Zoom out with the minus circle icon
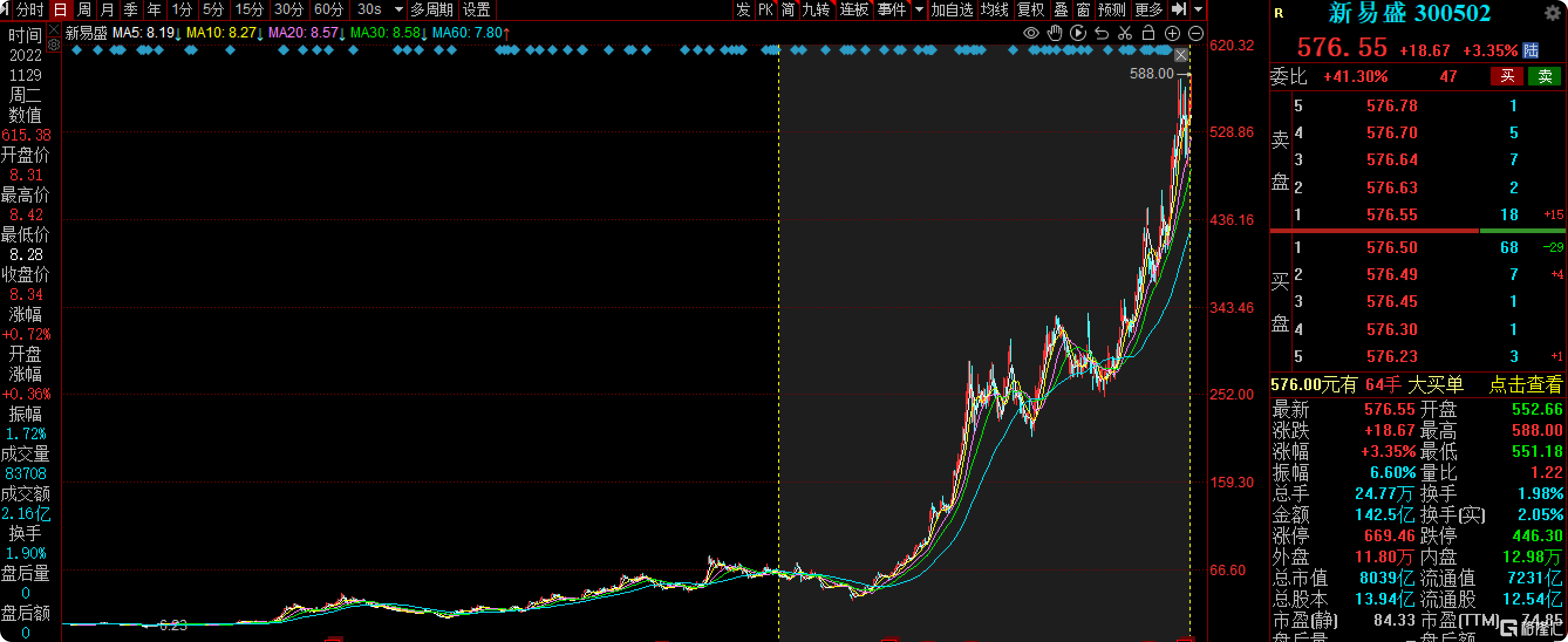The height and width of the screenshot is (642, 1568). 1195,33
